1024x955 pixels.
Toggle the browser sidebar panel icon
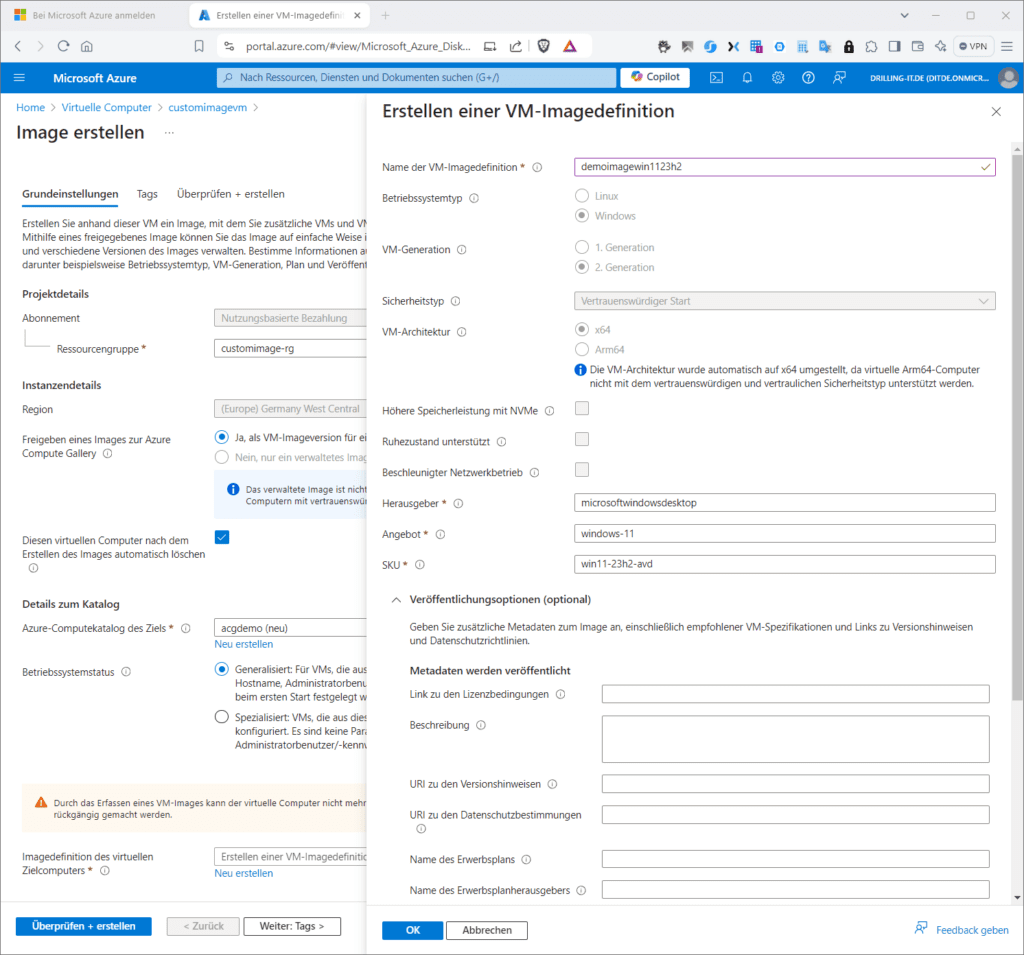(x=895, y=46)
